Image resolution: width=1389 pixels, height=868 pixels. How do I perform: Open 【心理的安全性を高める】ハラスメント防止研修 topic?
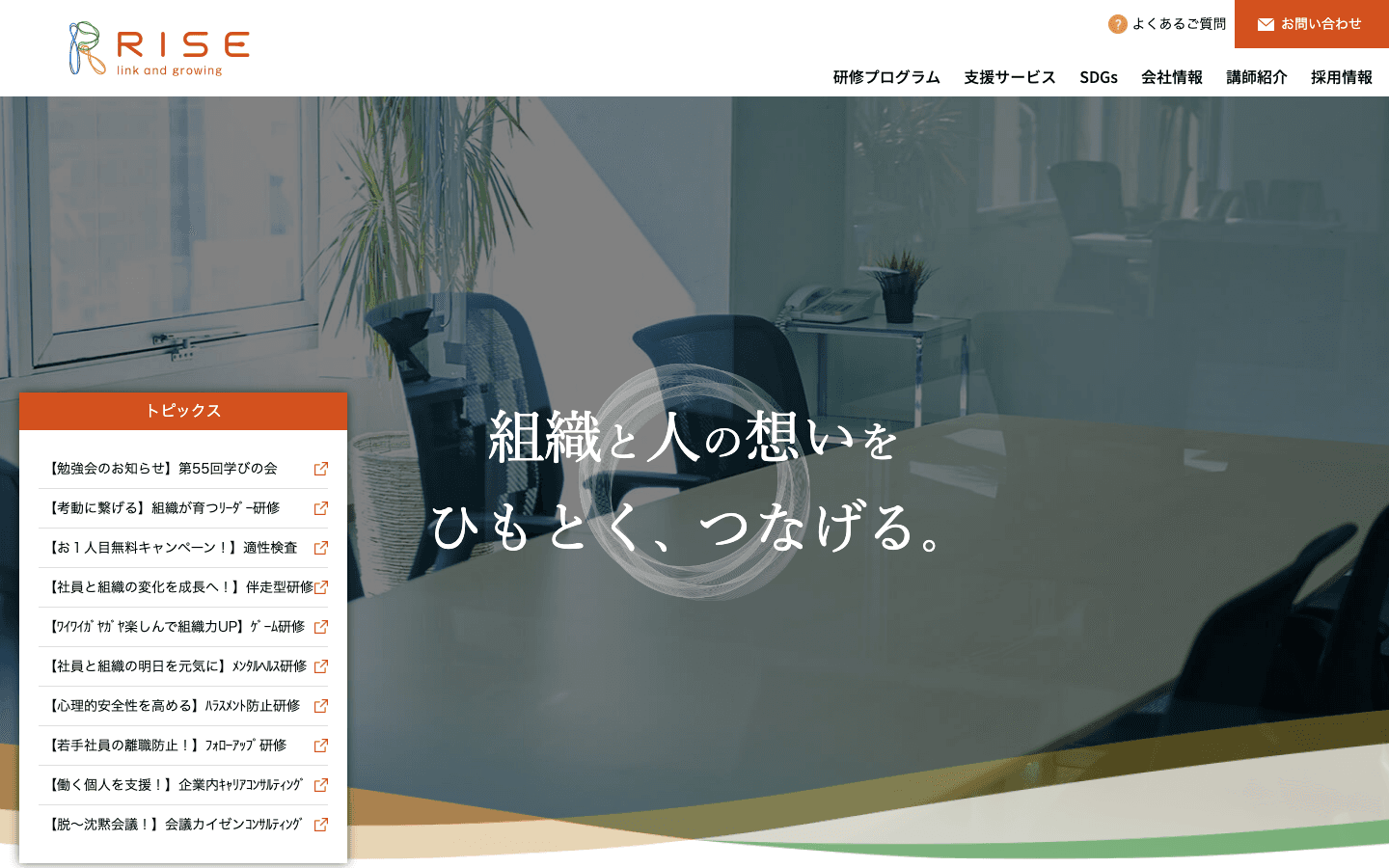(x=183, y=706)
